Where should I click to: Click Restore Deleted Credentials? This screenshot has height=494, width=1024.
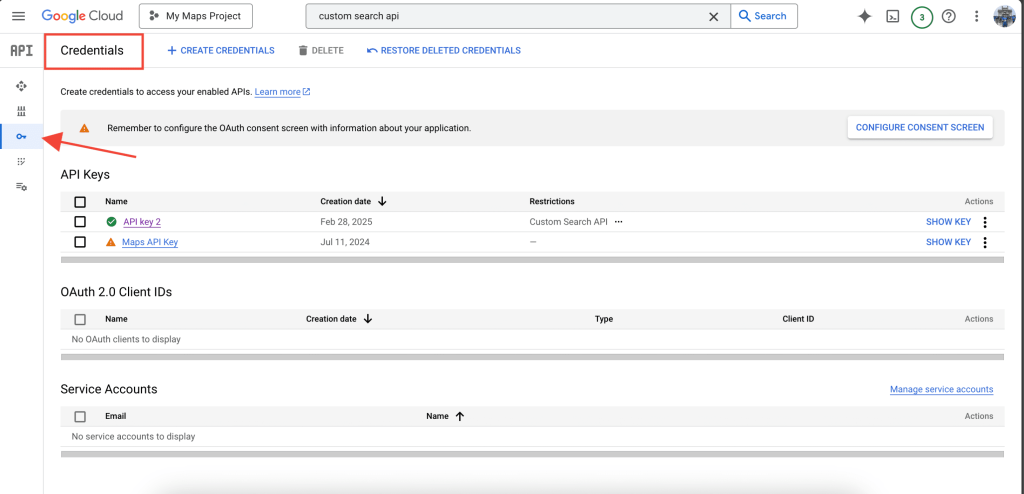(x=443, y=50)
